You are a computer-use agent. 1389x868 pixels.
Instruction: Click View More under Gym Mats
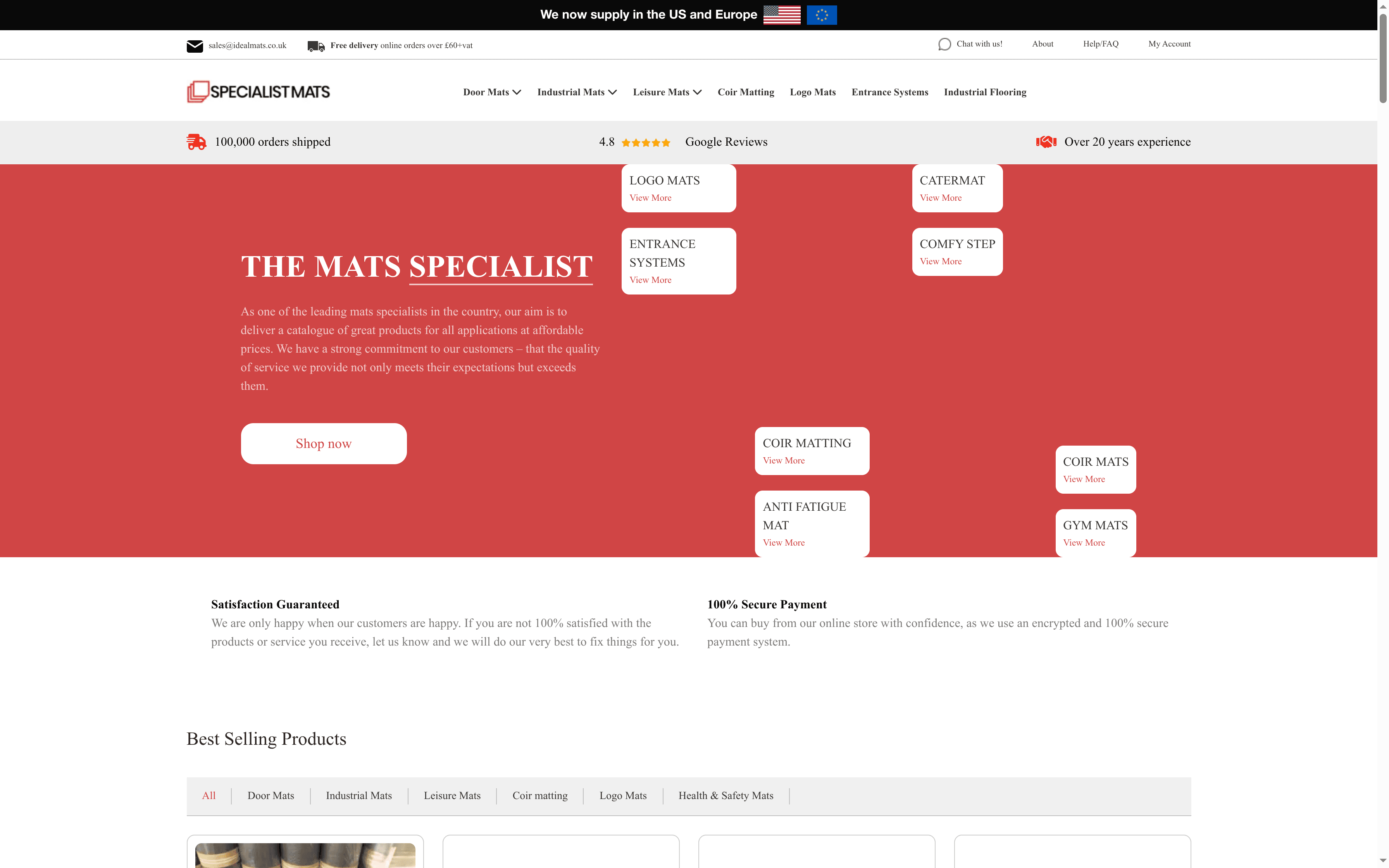pyautogui.click(x=1084, y=542)
